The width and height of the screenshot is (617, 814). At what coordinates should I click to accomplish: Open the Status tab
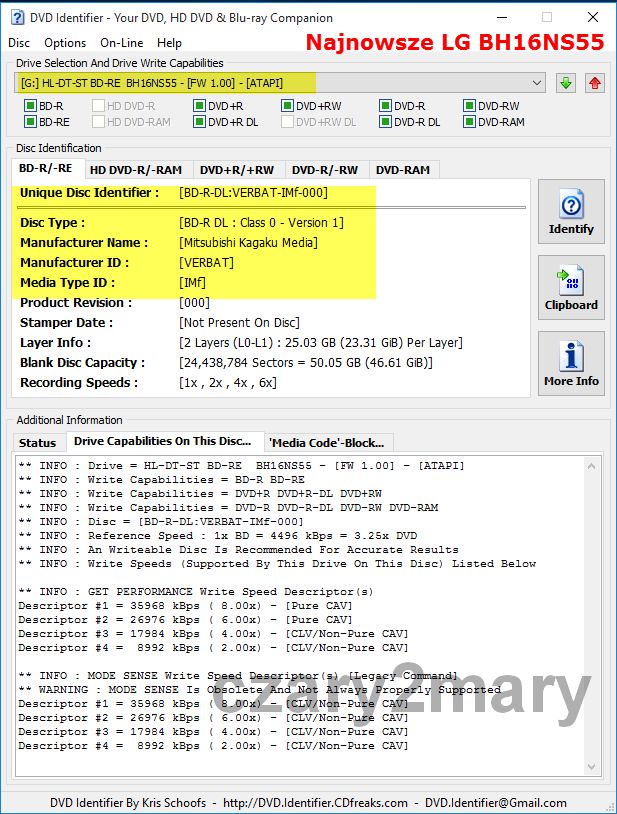(37, 443)
